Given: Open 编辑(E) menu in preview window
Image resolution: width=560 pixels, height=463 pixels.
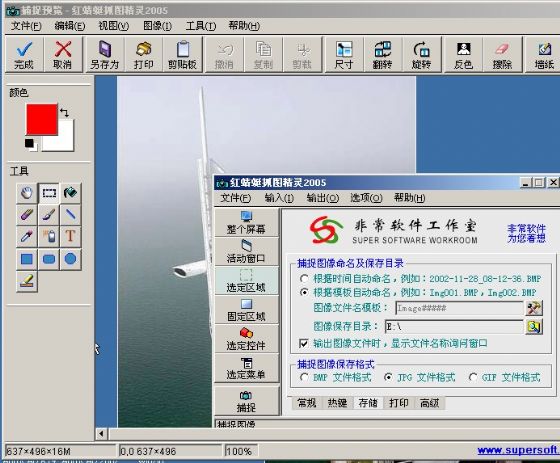Looking at the screenshot, I should click(x=70, y=26).
